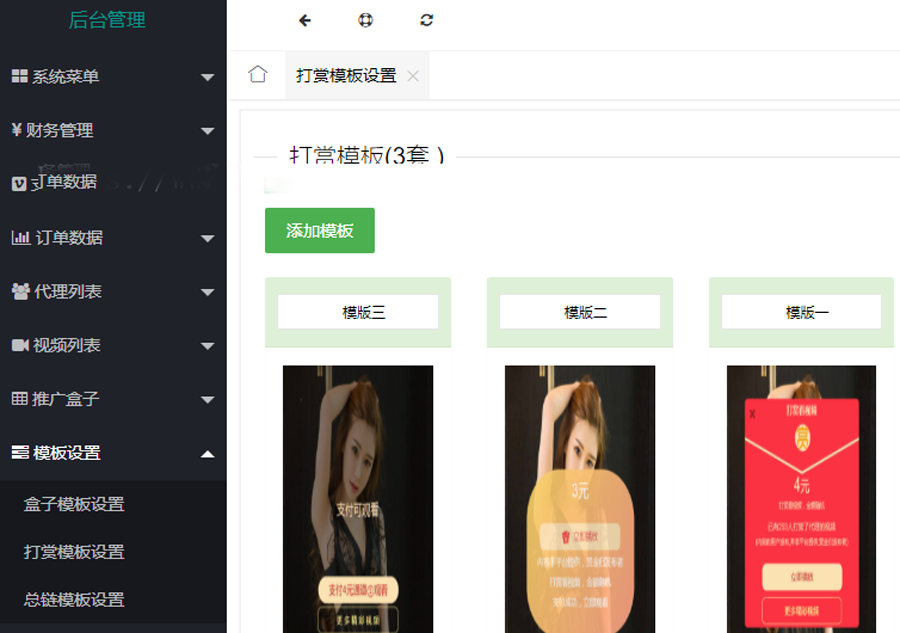Click the 订单数据 bar chart icon
The height and width of the screenshot is (633, 900).
[x=20, y=238]
